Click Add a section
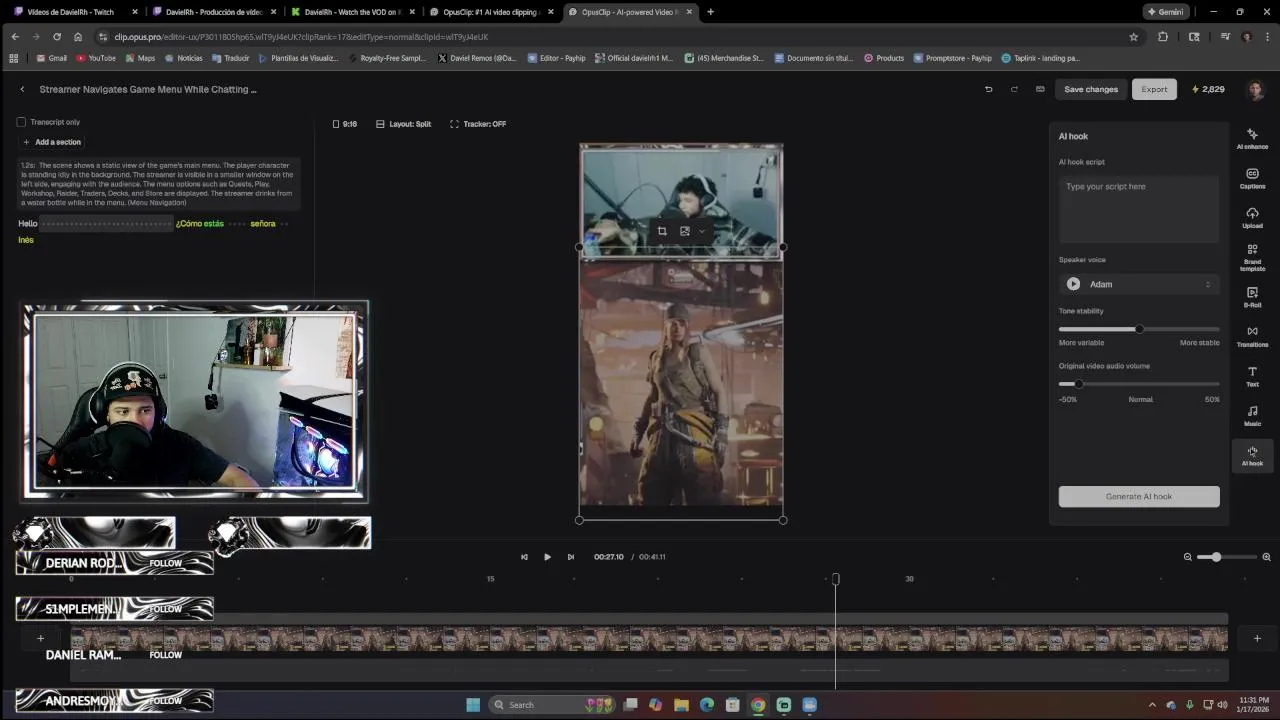This screenshot has width=1280, height=720. point(52,142)
